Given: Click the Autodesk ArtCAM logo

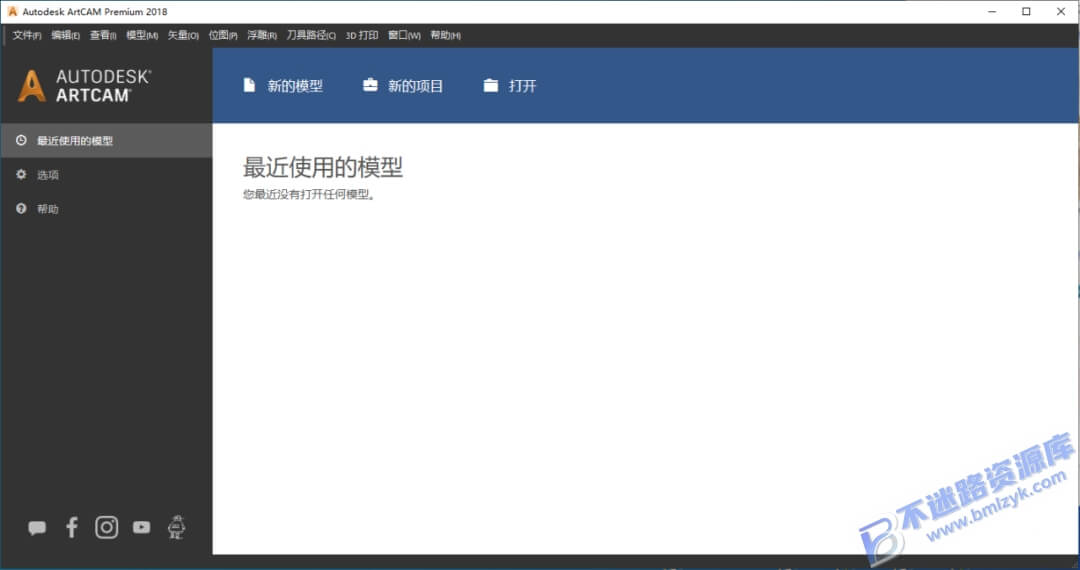Looking at the screenshot, I should click(x=84, y=86).
